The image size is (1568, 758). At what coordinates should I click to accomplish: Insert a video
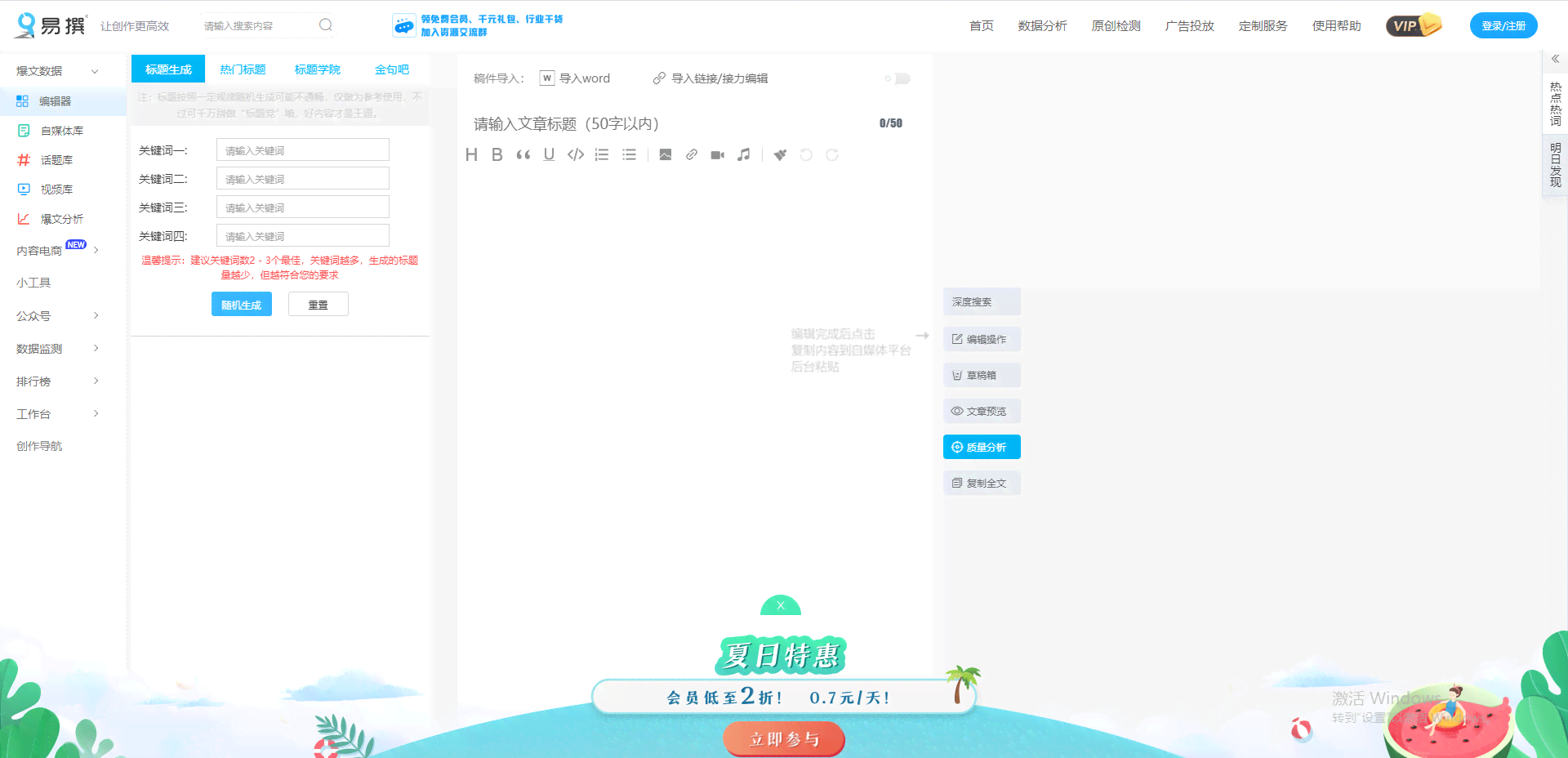(x=718, y=154)
